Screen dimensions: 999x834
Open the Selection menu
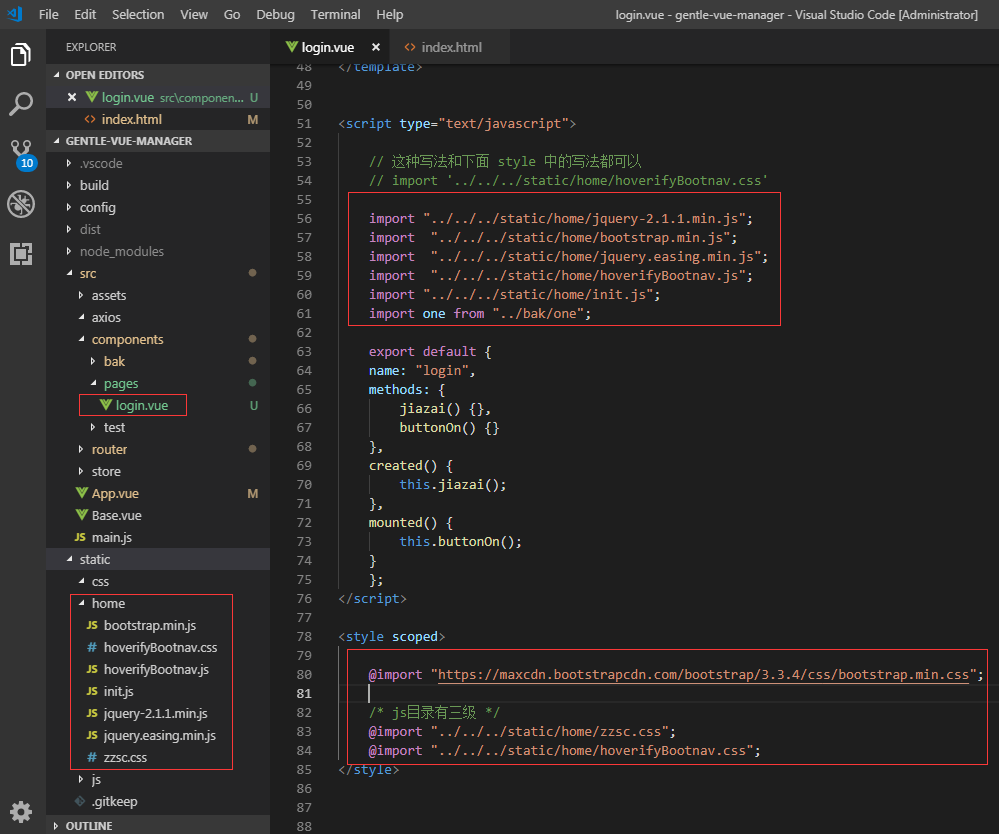(x=138, y=14)
